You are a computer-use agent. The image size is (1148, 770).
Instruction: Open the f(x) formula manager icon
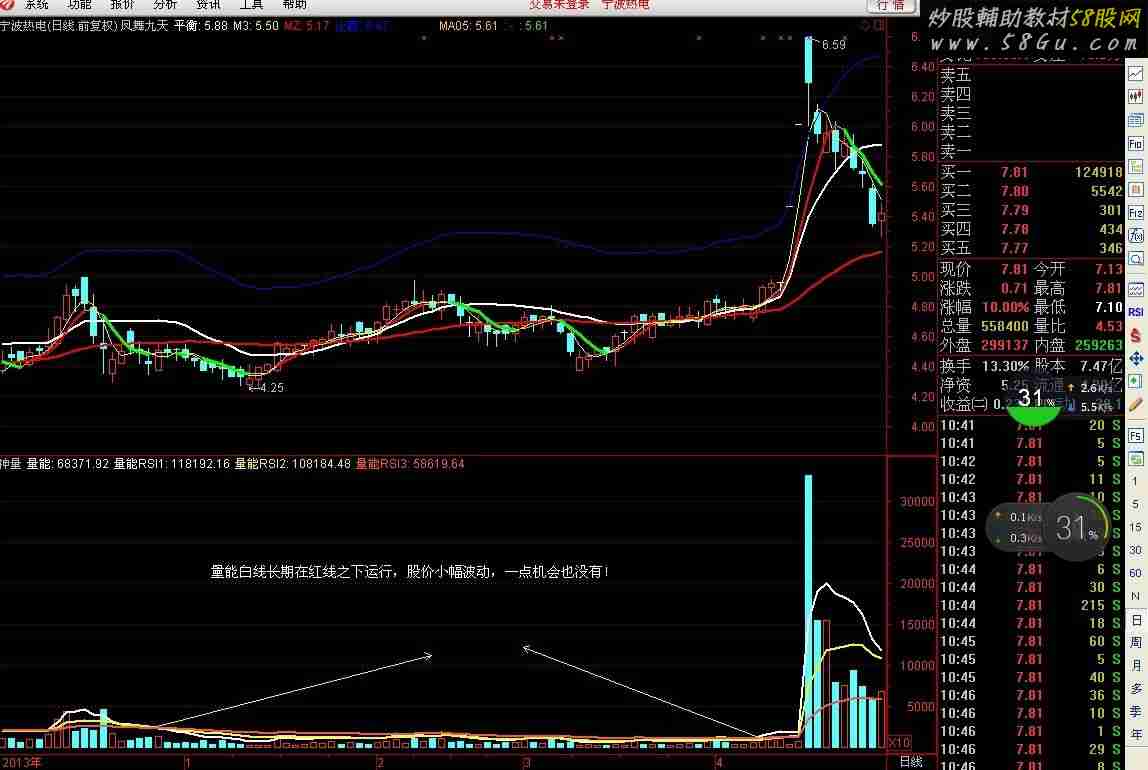click(x=1136, y=236)
